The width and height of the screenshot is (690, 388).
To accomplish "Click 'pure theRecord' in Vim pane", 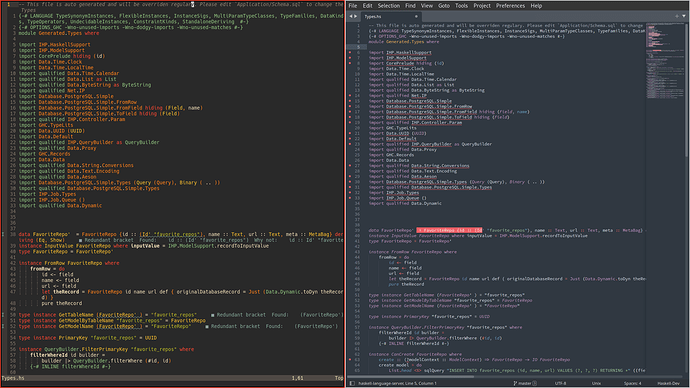I will point(62,303).
